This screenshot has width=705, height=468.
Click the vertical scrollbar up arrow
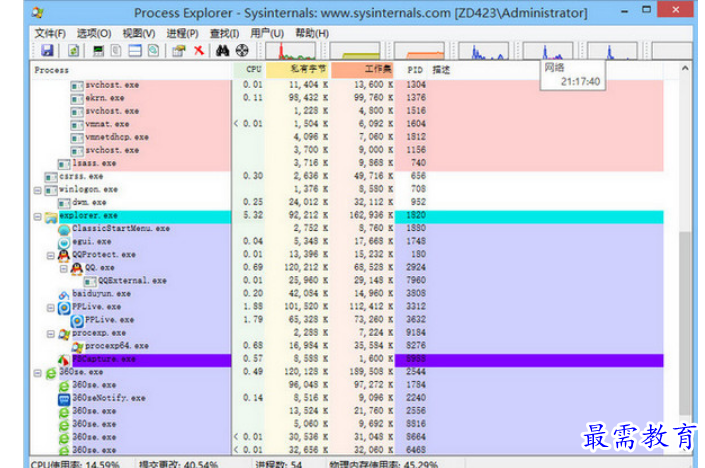click(x=685, y=68)
